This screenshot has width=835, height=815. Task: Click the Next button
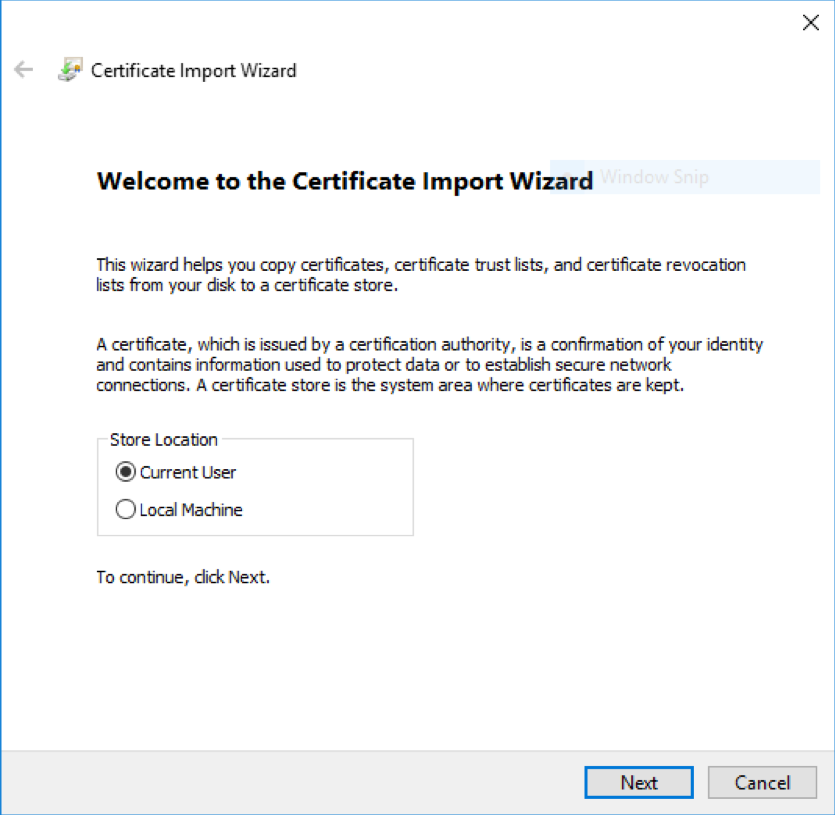point(638,782)
